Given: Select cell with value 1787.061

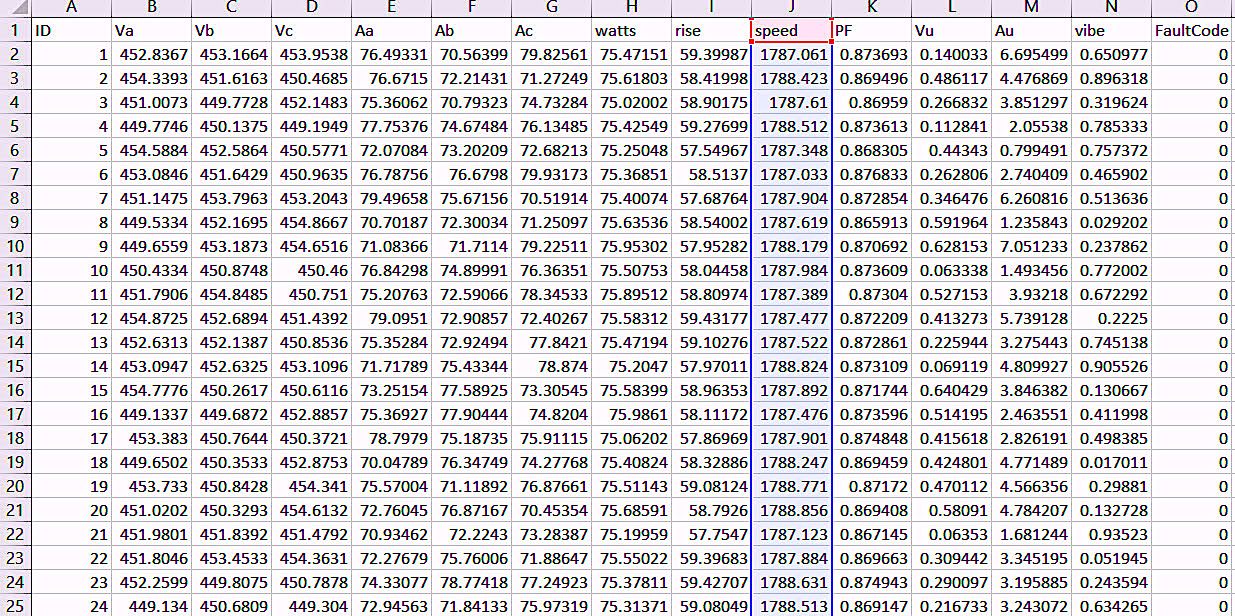Looking at the screenshot, I should point(791,54).
